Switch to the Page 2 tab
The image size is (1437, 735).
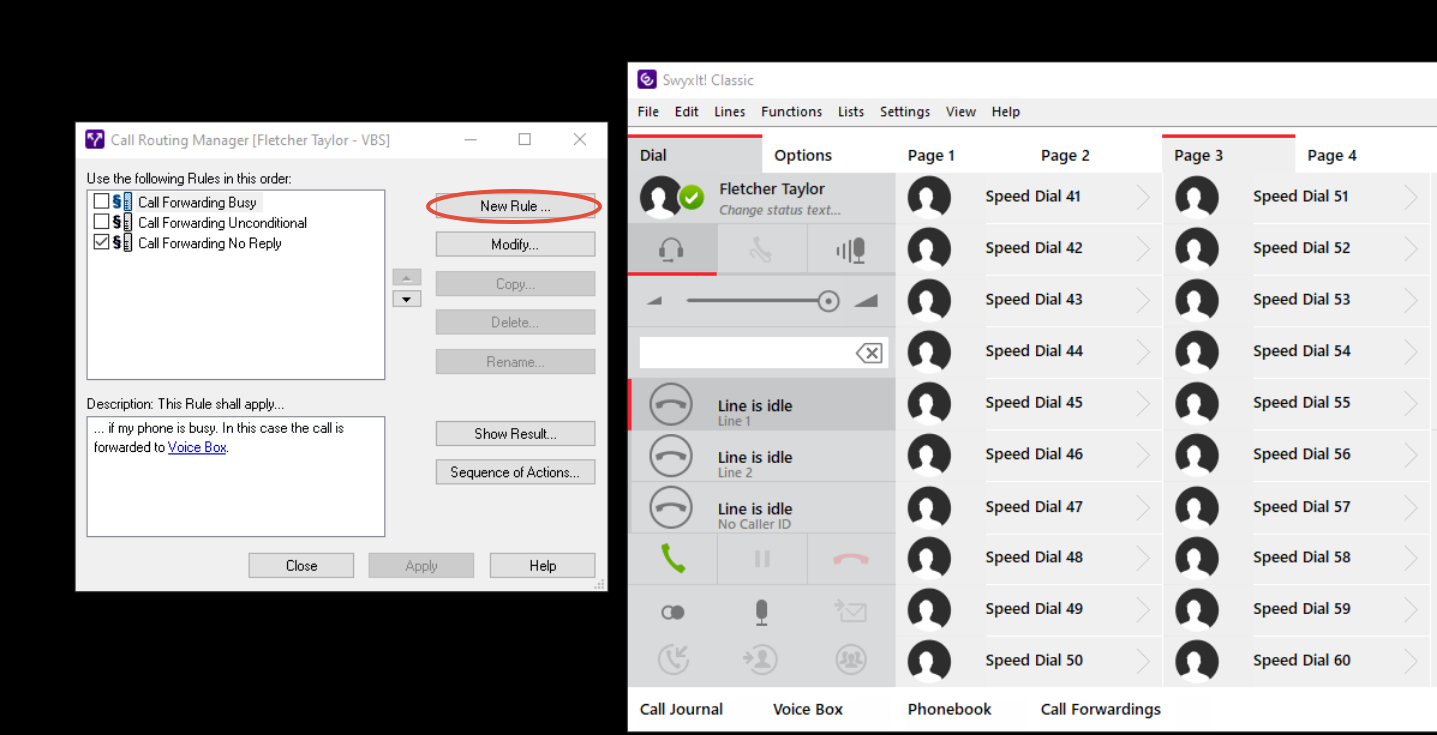tap(1065, 155)
